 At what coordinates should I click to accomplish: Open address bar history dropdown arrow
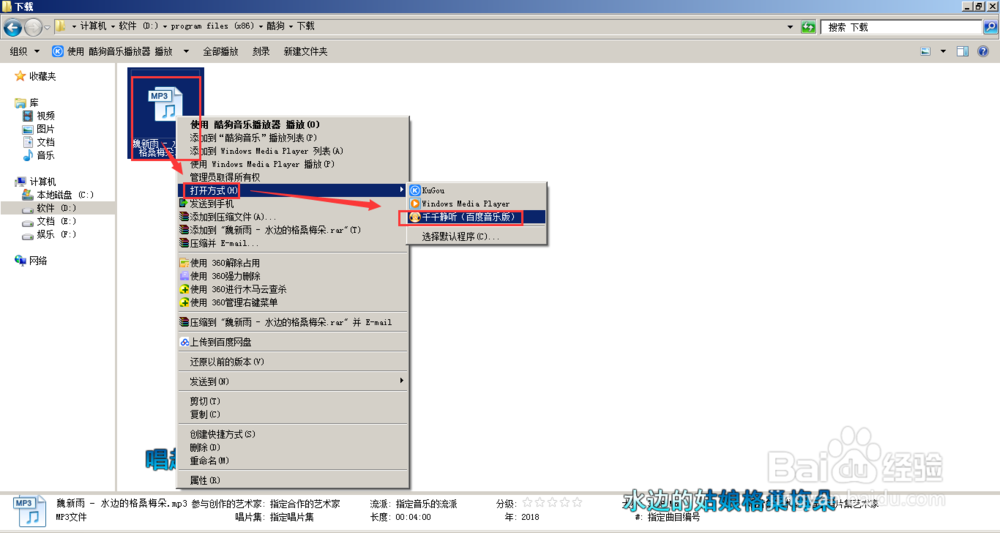[790, 27]
